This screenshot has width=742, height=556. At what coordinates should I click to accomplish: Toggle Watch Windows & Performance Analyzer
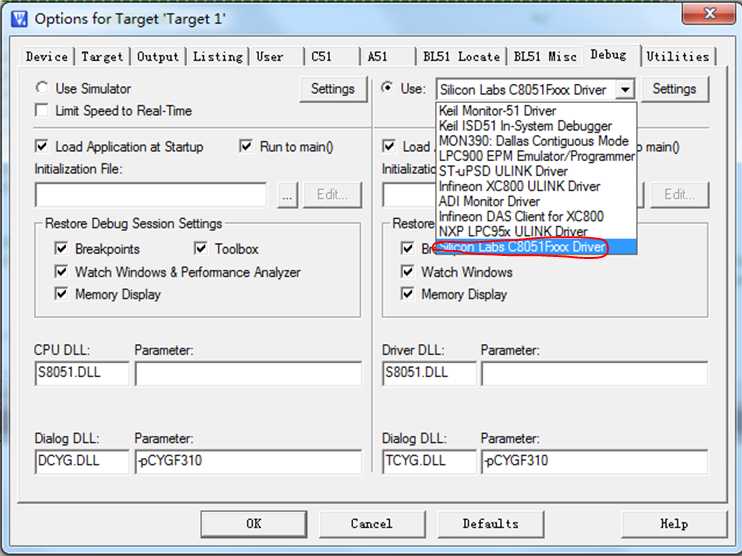(61, 272)
